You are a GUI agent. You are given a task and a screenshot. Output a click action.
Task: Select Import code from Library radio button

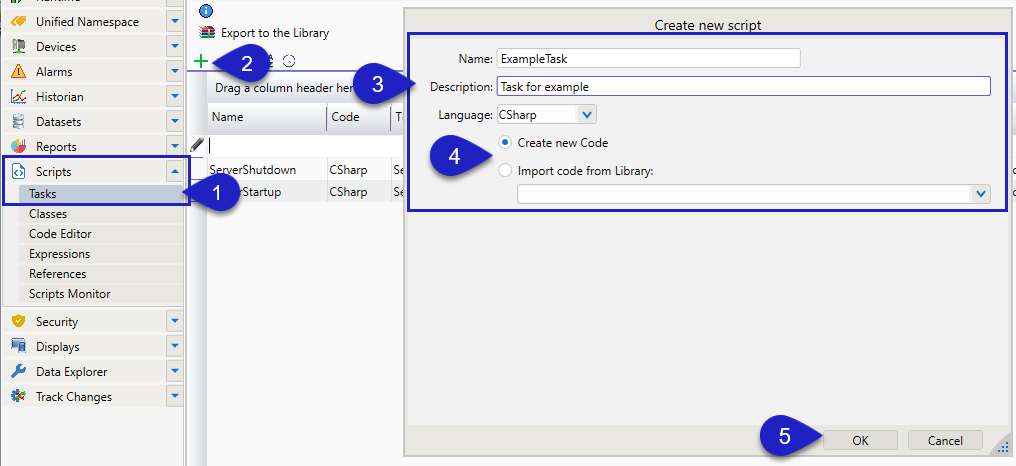point(505,171)
